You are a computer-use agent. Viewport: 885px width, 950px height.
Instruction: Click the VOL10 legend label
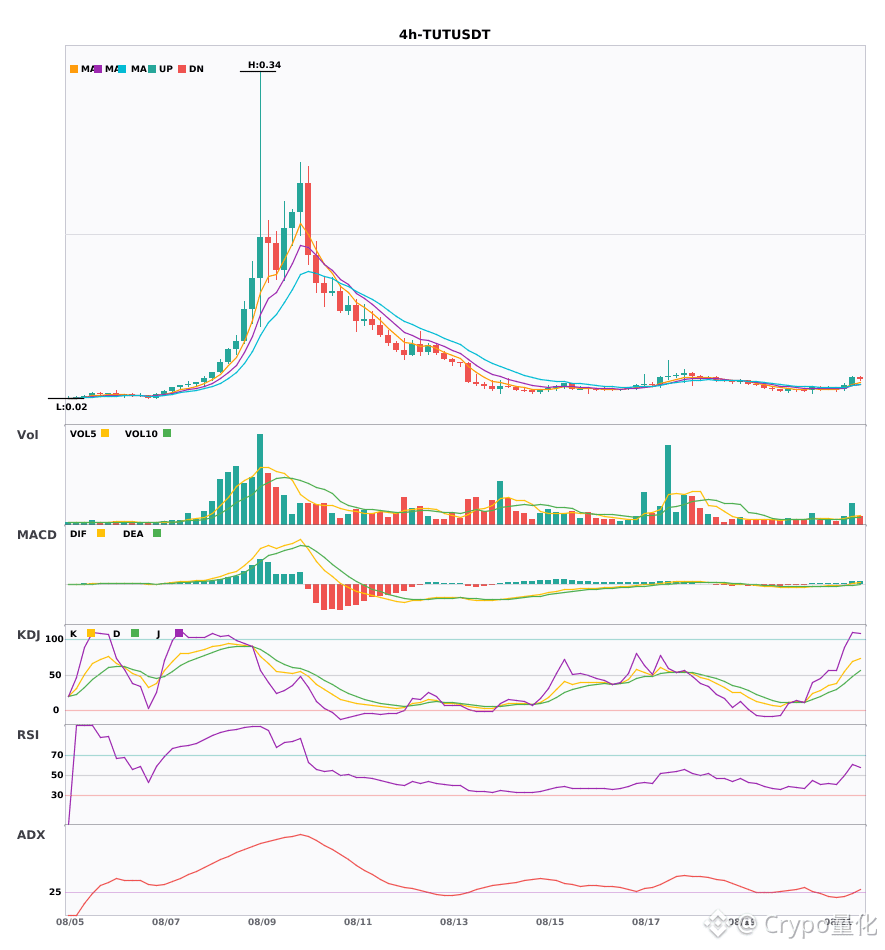click(141, 434)
